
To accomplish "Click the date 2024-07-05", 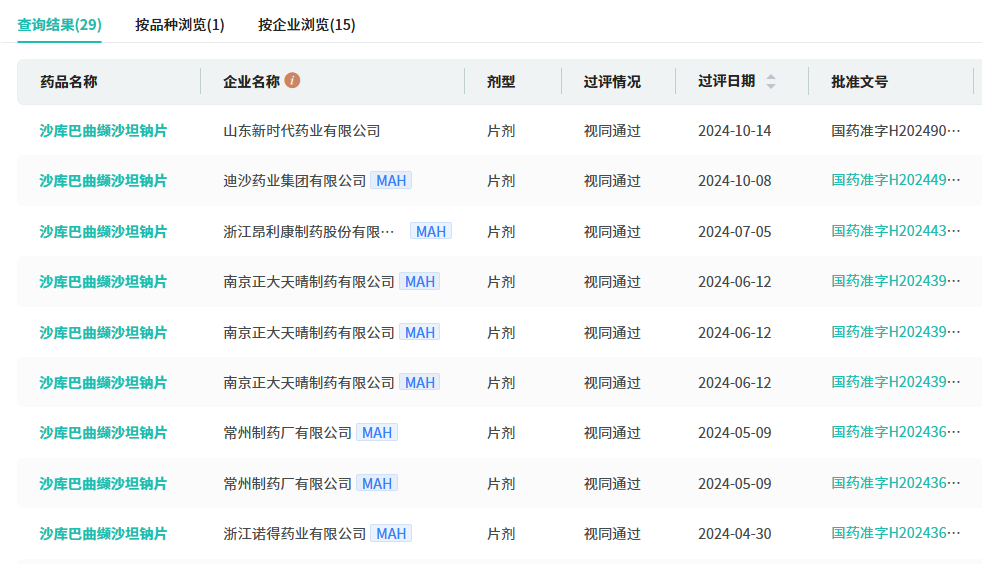I will pos(735,232).
